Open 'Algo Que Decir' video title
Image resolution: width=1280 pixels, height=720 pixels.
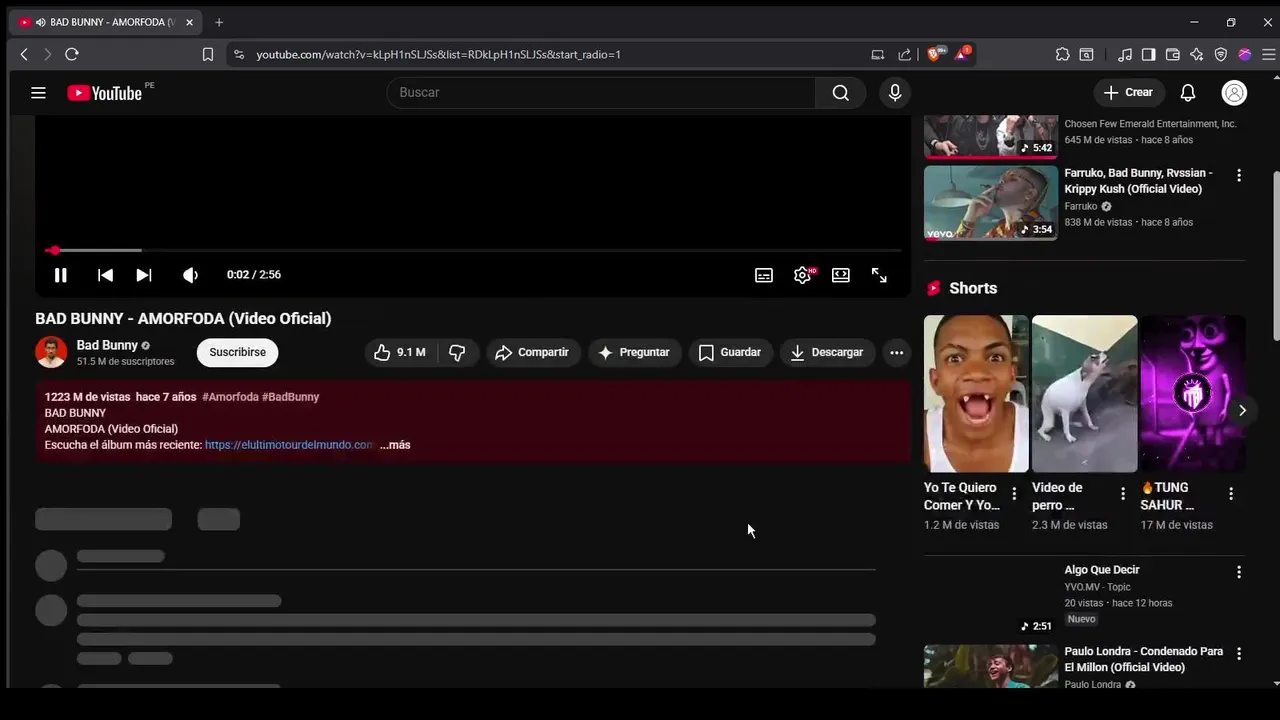click(1102, 570)
